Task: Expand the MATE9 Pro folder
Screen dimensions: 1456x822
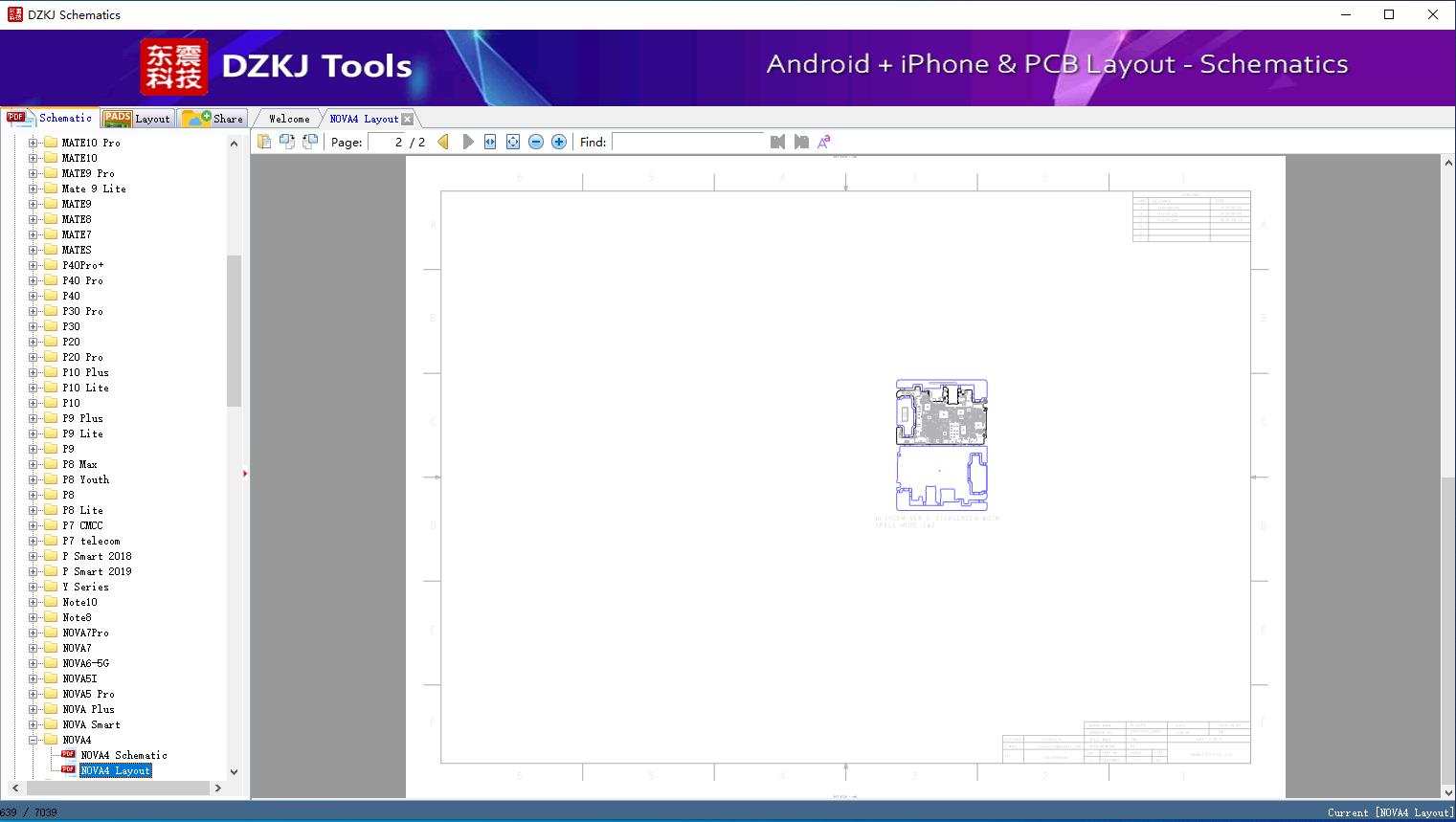Action: coord(33,173)
